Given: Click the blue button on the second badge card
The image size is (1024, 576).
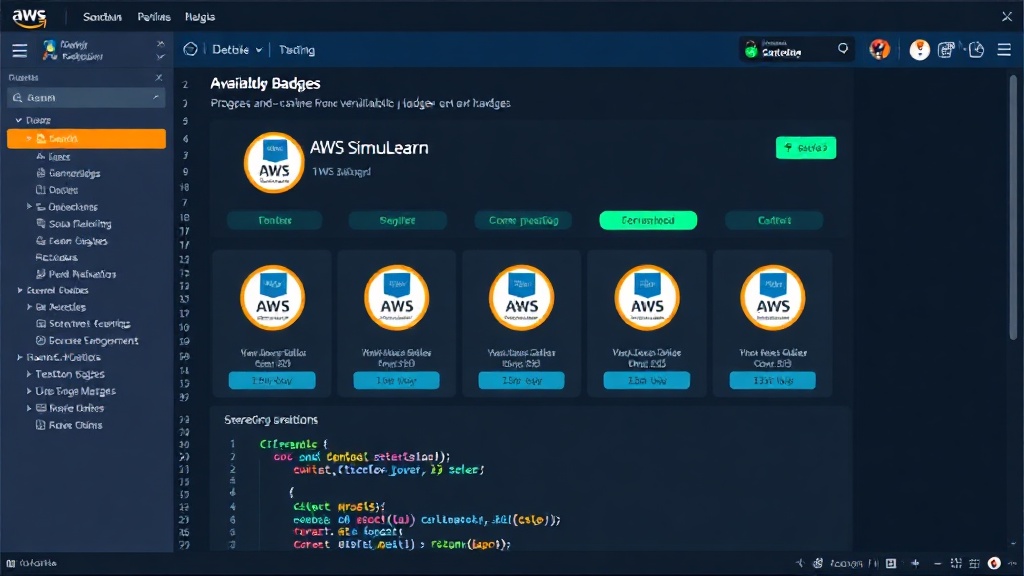Looking at the screenshot, I should point(396,380).
